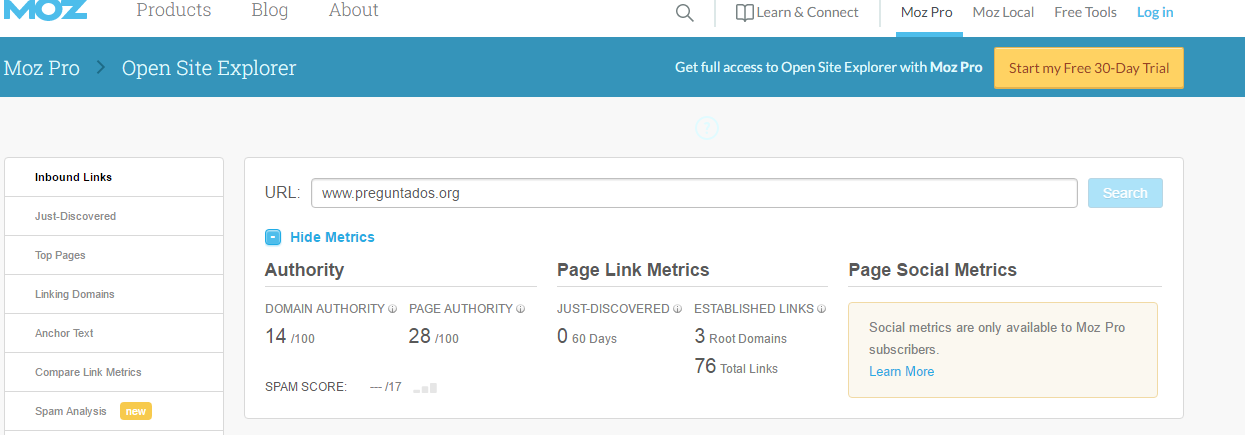The width and height of the screenshot is (1245, 435).
Task: Click the new badge next to Spam Analysis
Action: (x=135, y=411)
